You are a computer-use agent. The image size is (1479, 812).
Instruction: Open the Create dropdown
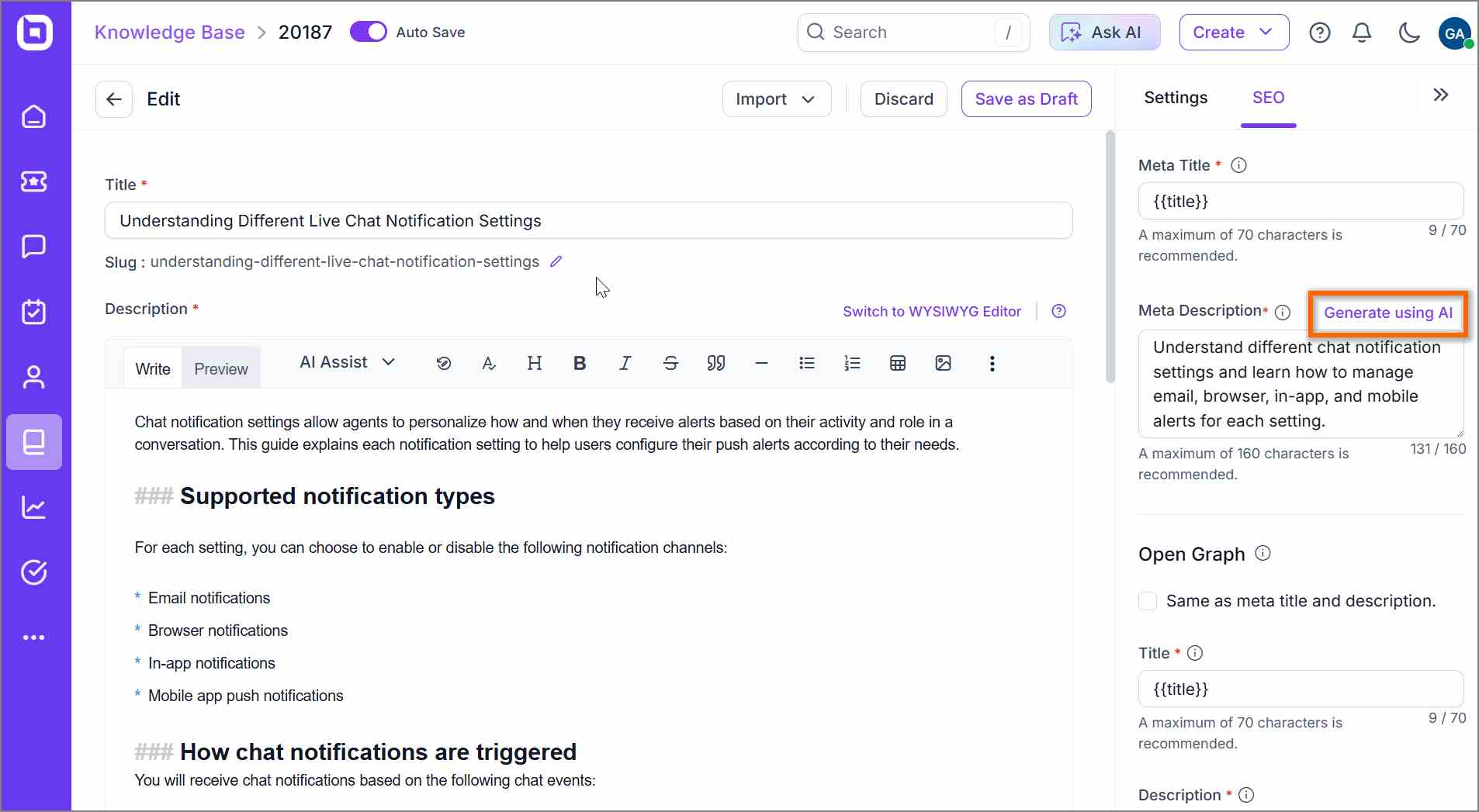(x=1234, y=33)
